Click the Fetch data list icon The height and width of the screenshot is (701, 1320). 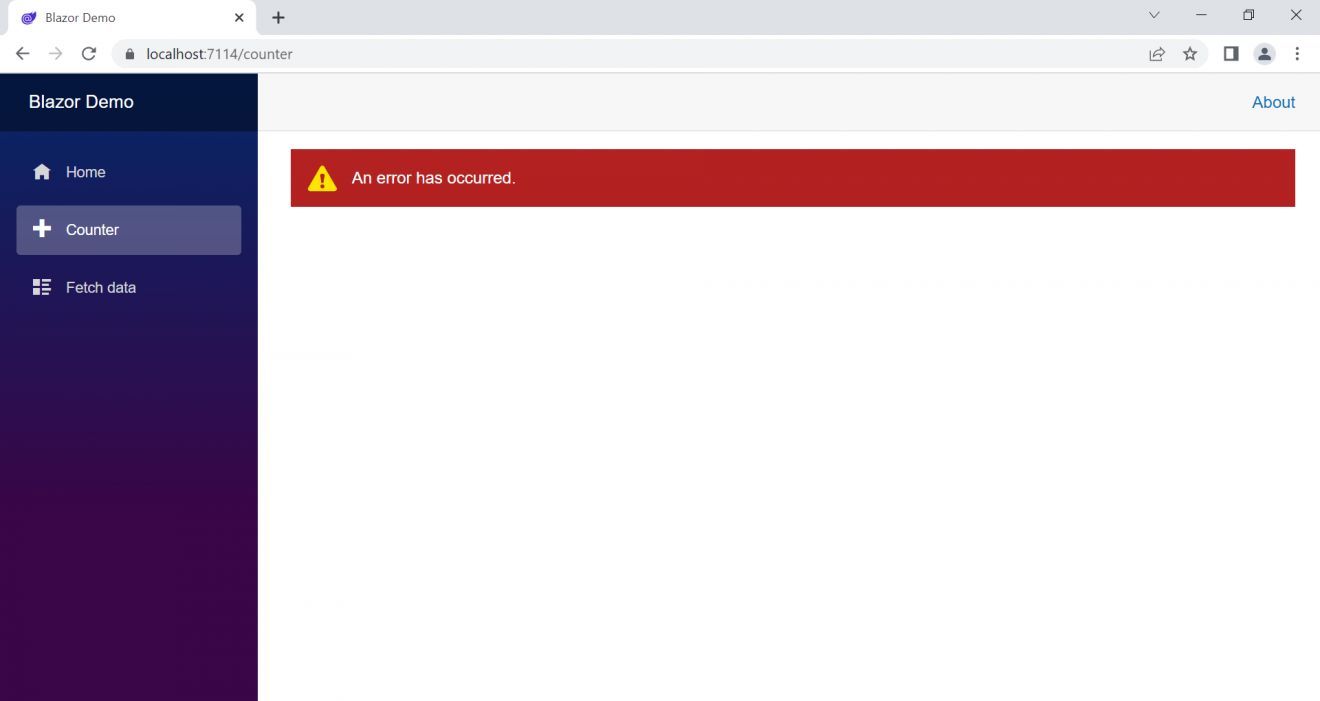[41, 287]
